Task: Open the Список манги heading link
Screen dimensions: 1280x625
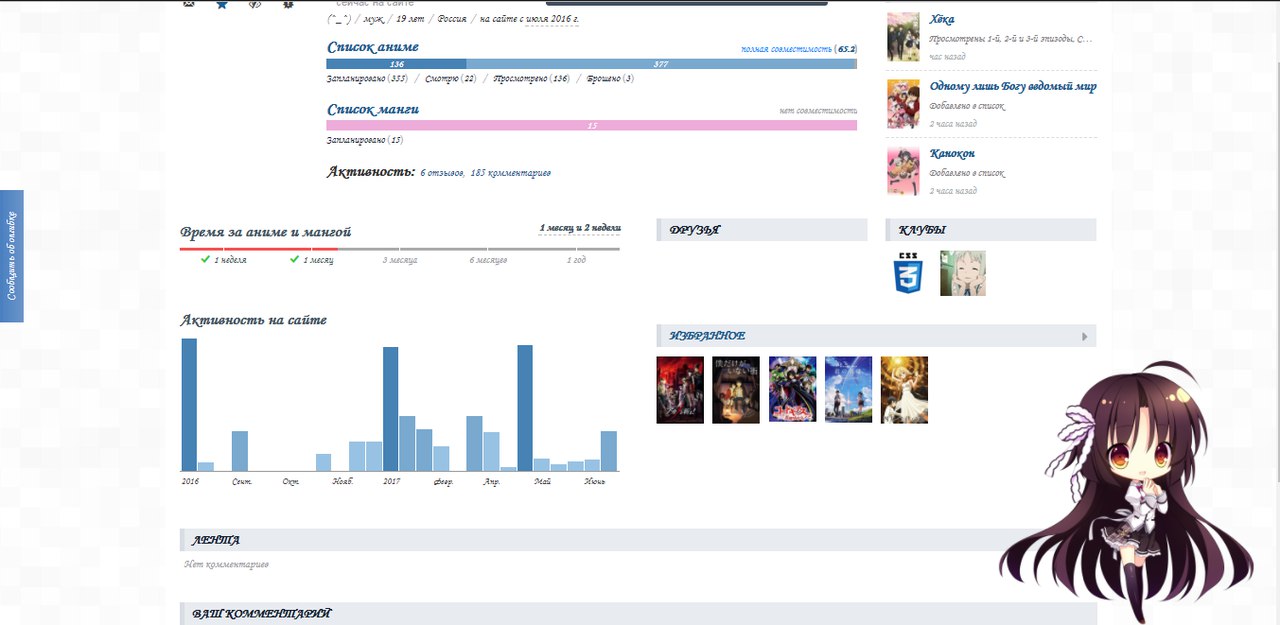Action: [373, 109]
